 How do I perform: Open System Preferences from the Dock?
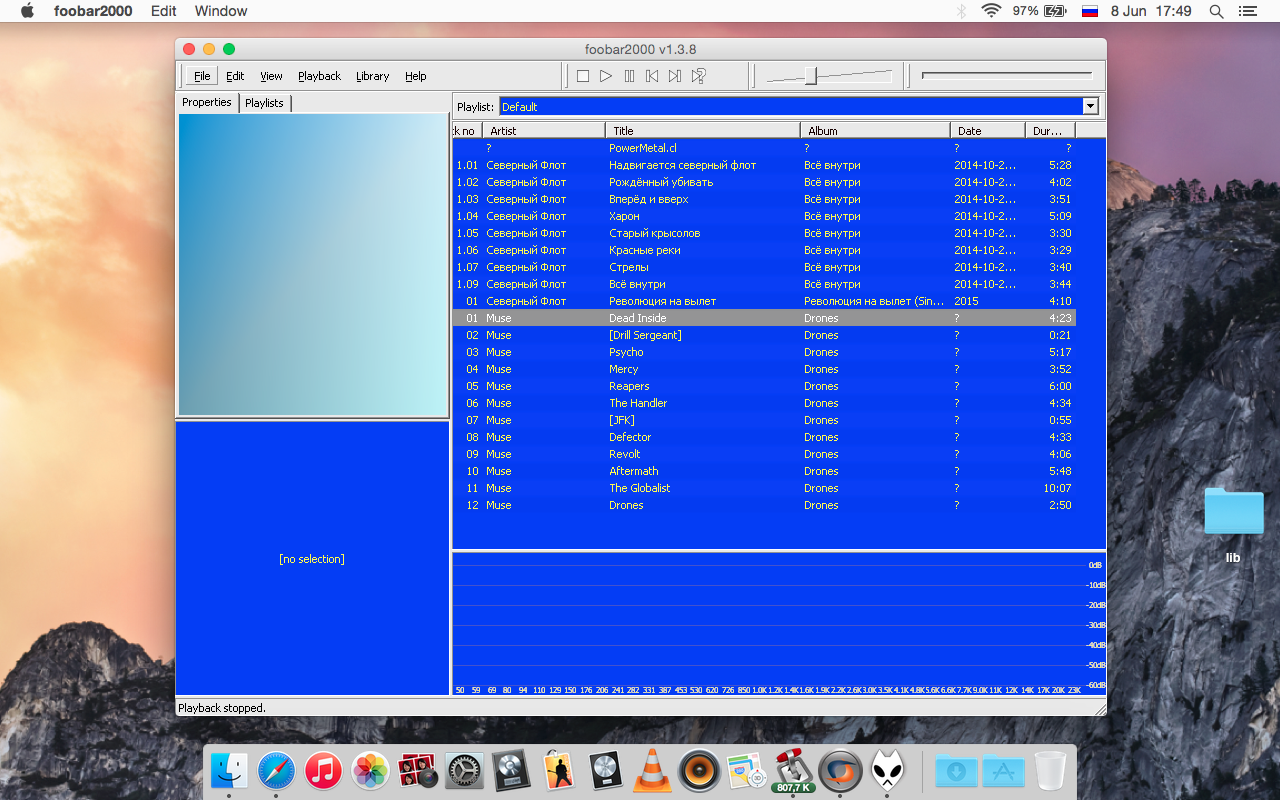[x=464, y=771]
